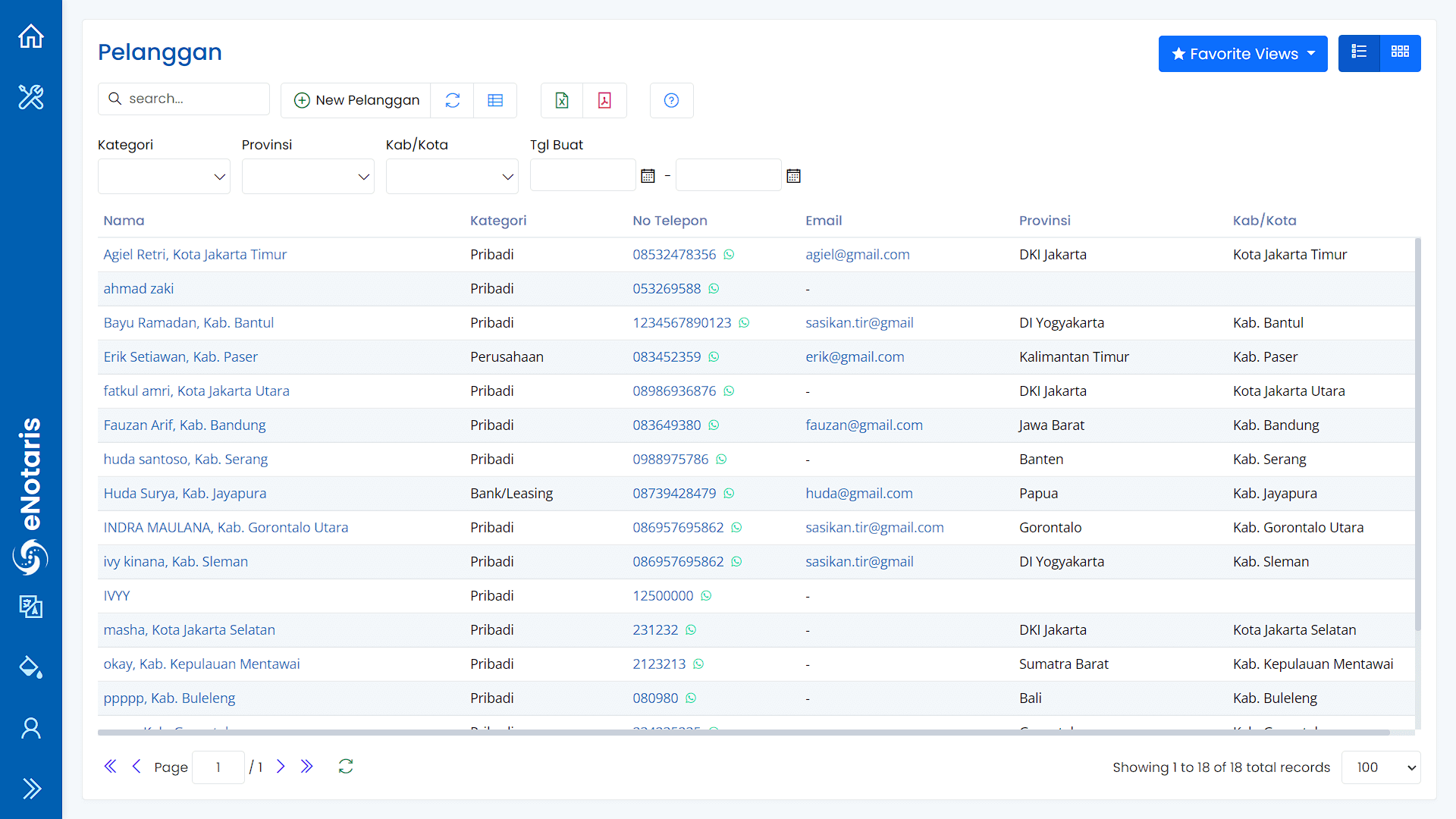Export the list to Excel

(x=562, y=100)
